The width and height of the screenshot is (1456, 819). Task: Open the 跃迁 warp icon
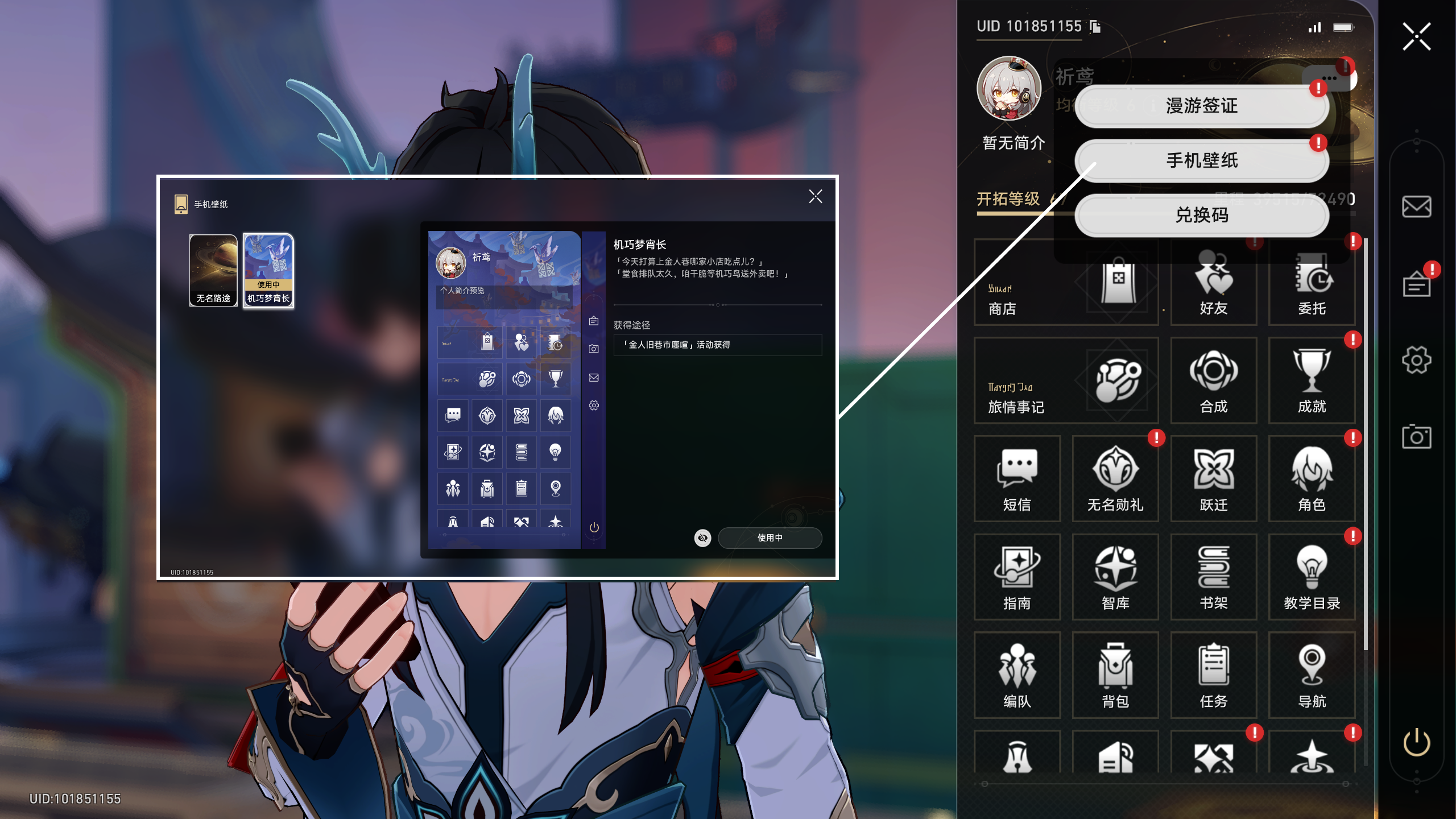pyautogui.click(x=1213, y=479)
